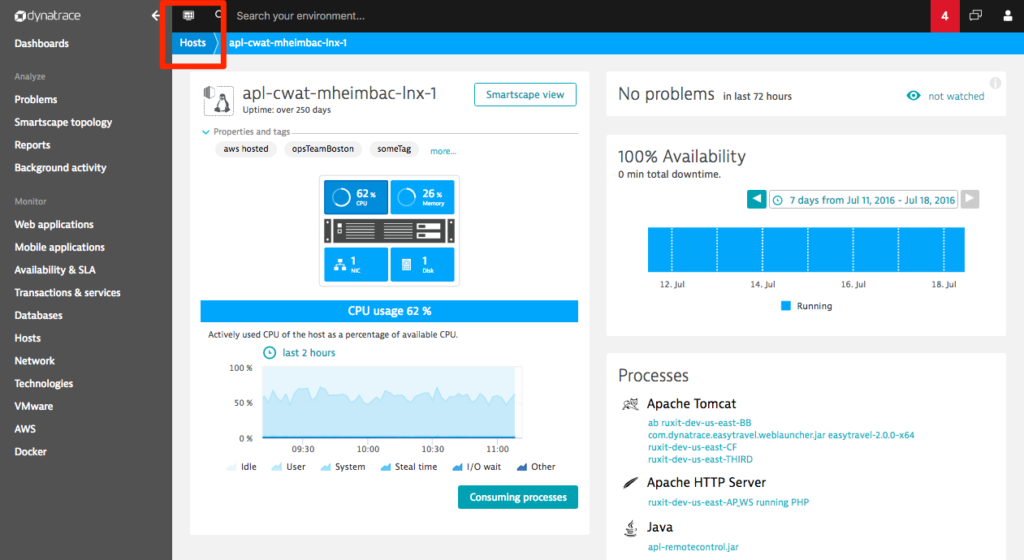Screen dimensions: 1024x560
Task: Open Reports in the sidebar
Action: pyautogui.click(x=33, y=145)
